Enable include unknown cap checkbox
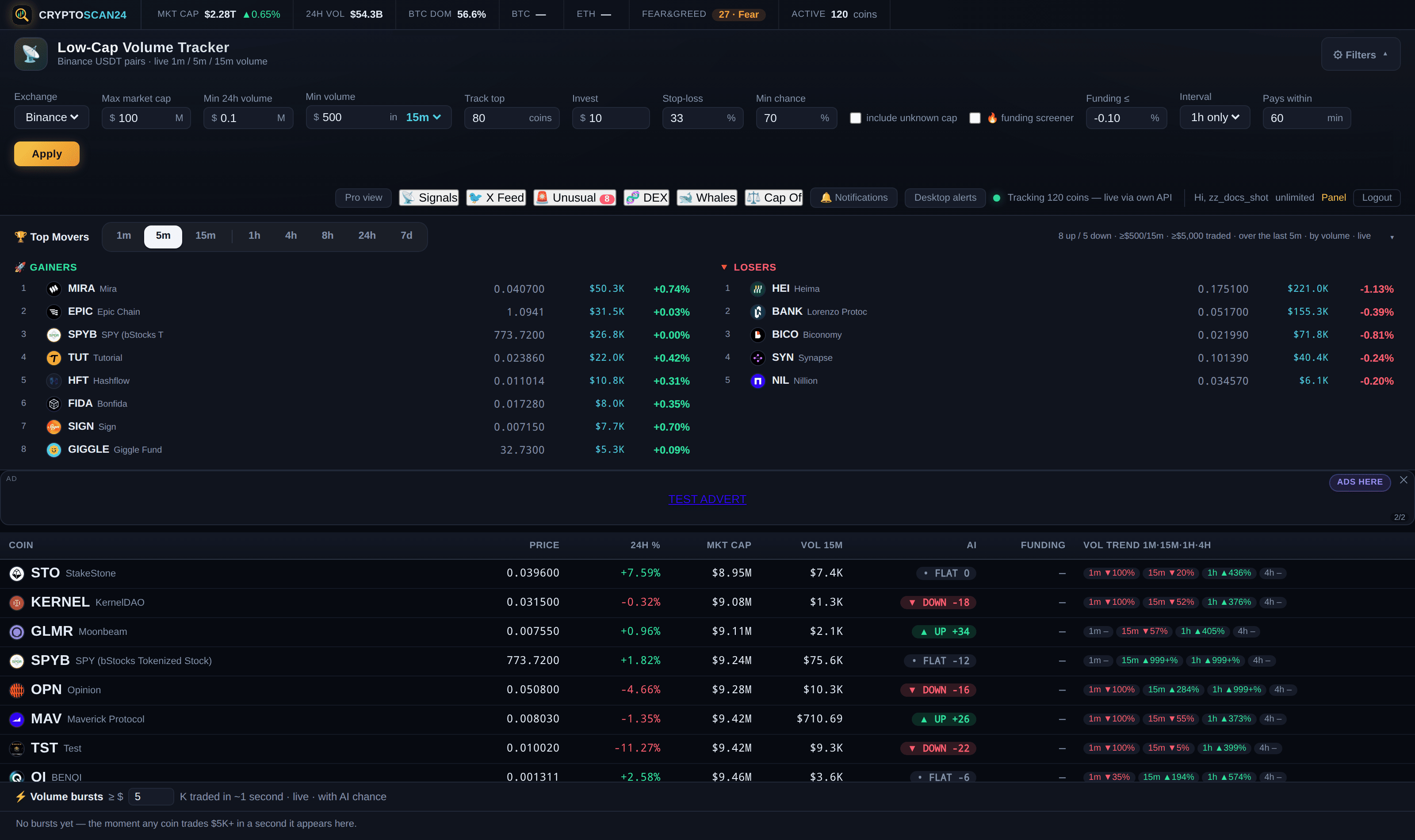 tap(855, 118)
